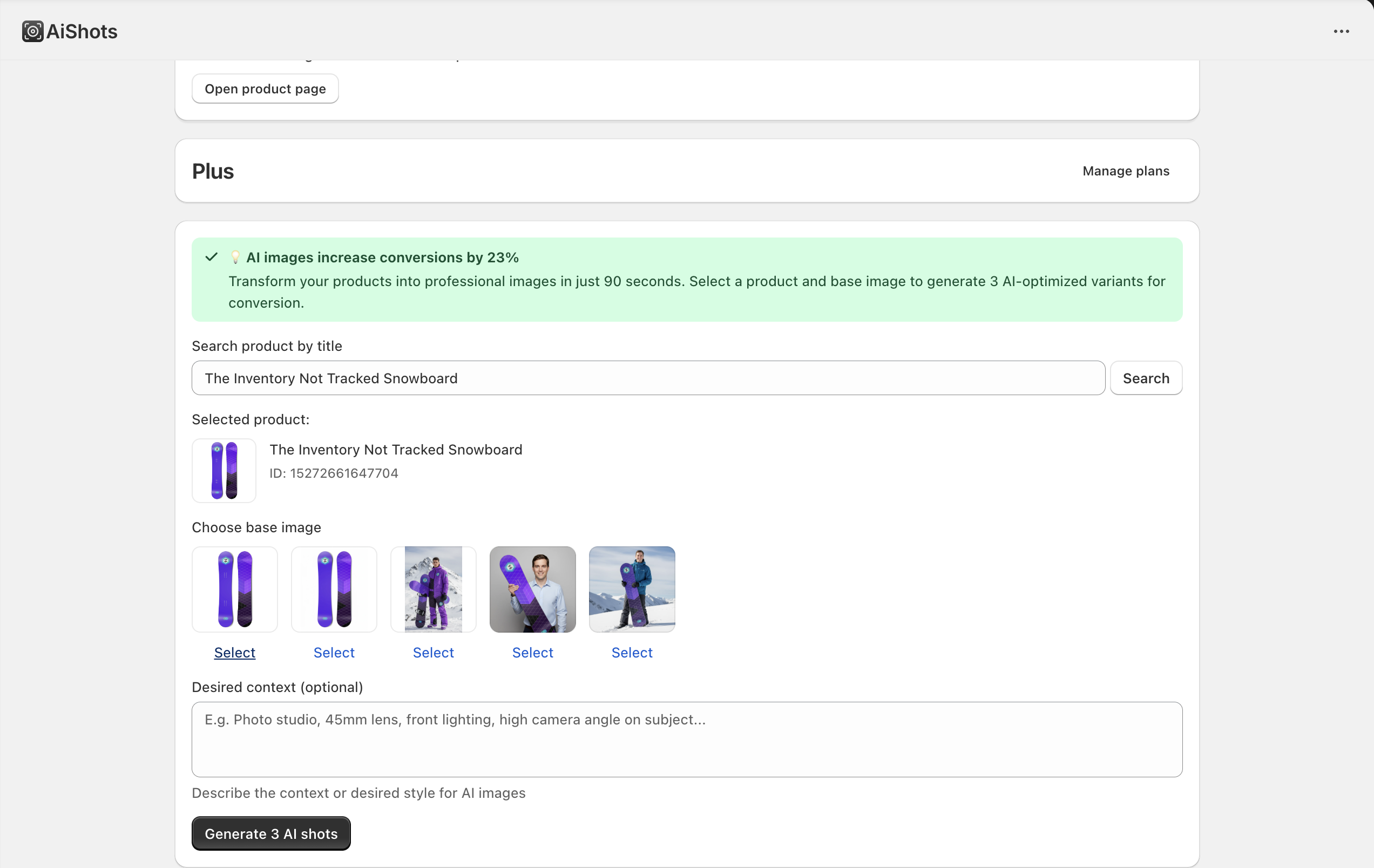
Task: Open Manage plans link
Action: (1125, 171)
